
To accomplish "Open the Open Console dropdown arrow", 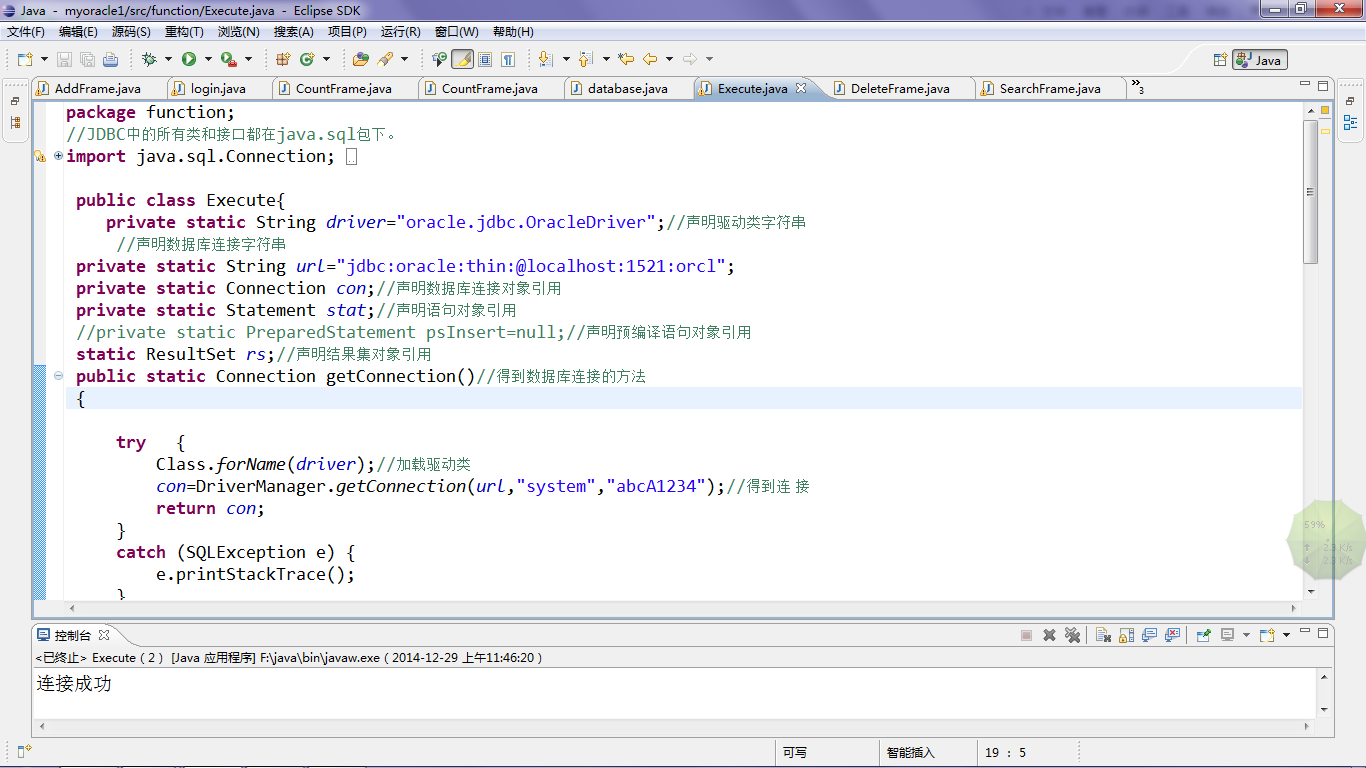I will coord(1286,635).
